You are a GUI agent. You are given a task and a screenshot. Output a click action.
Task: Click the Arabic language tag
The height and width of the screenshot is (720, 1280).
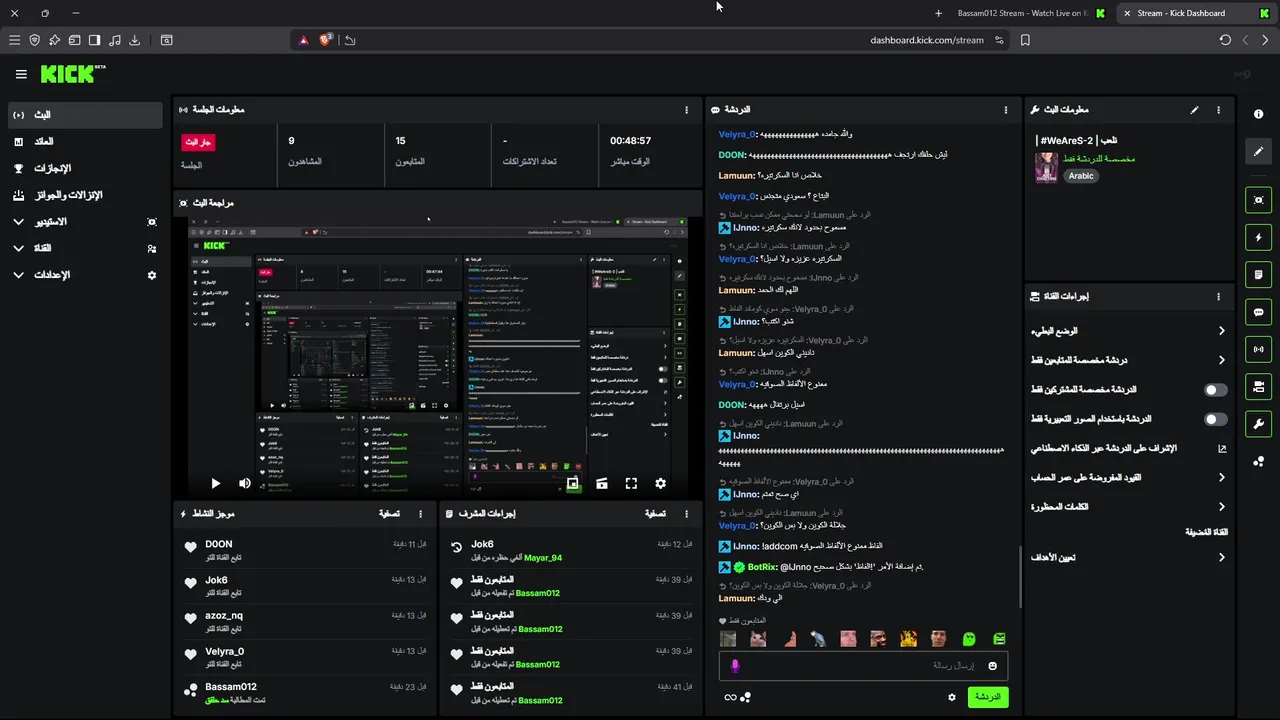1081,176
